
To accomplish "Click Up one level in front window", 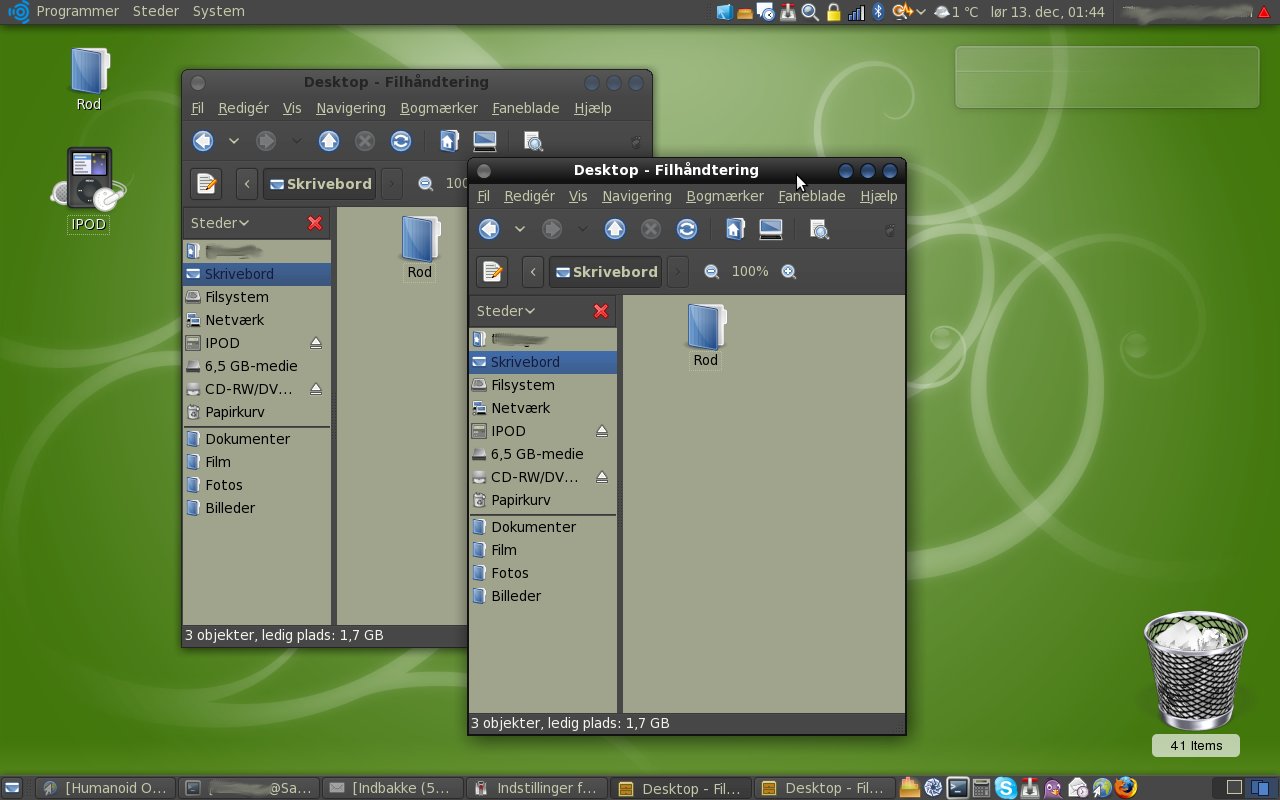I will coord(615,229).
